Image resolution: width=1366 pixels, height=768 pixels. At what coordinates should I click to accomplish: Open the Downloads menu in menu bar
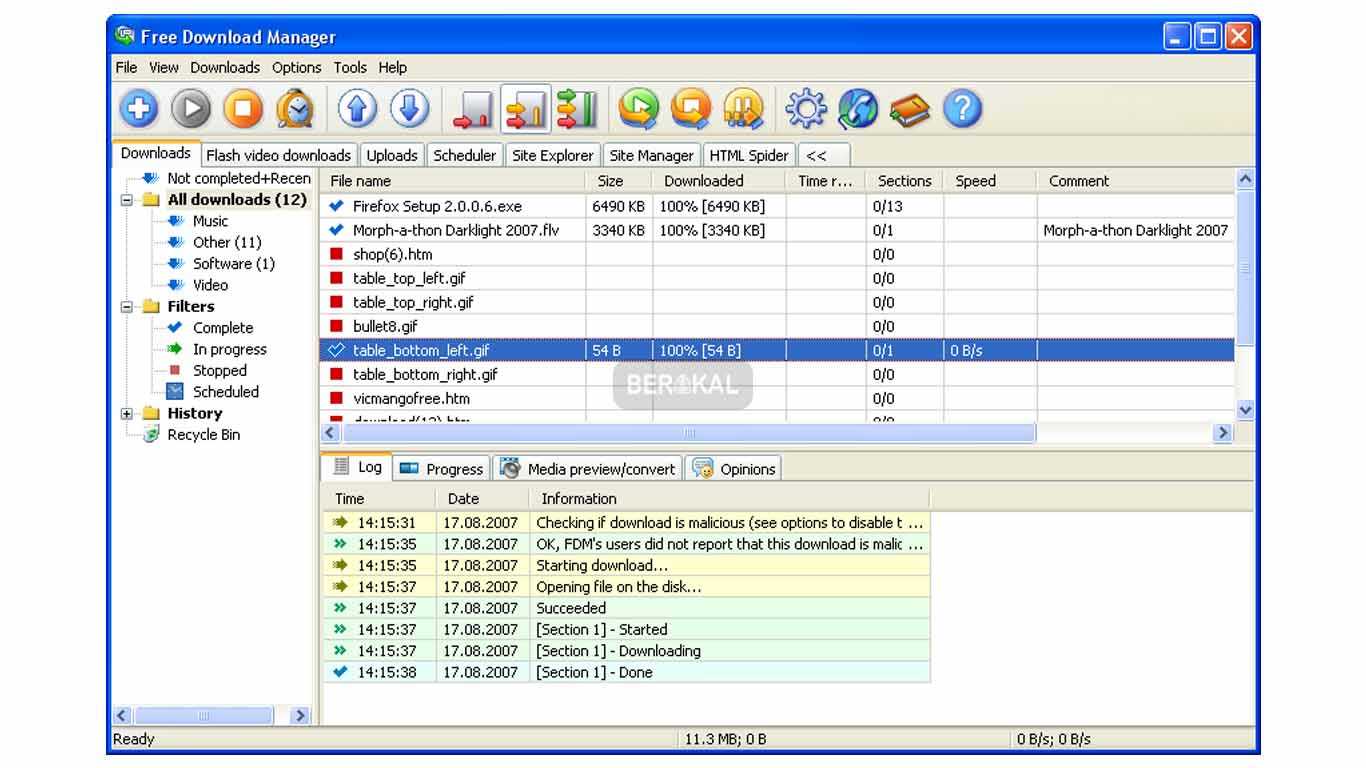(x=225, y=68)
